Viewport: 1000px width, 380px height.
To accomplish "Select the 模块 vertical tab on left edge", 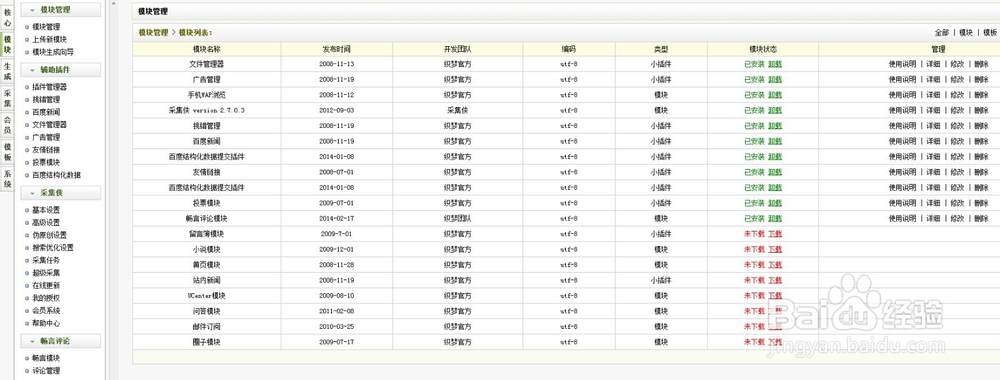I will pyautogui.click(x=7, y=44).
